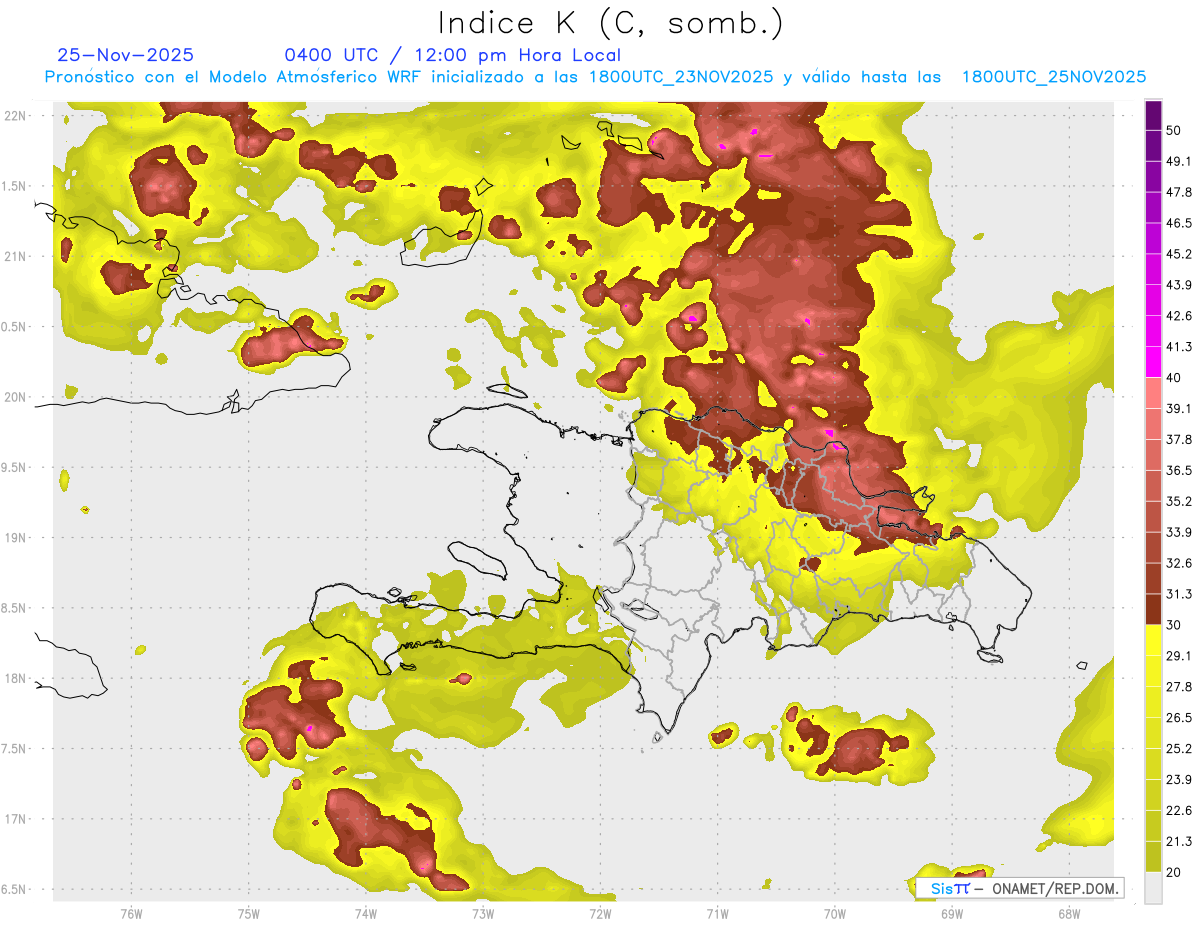The height and width of the screenshot is (927, 1200).
Task: Click the '73W' longitude label
Action: (483, 914)
